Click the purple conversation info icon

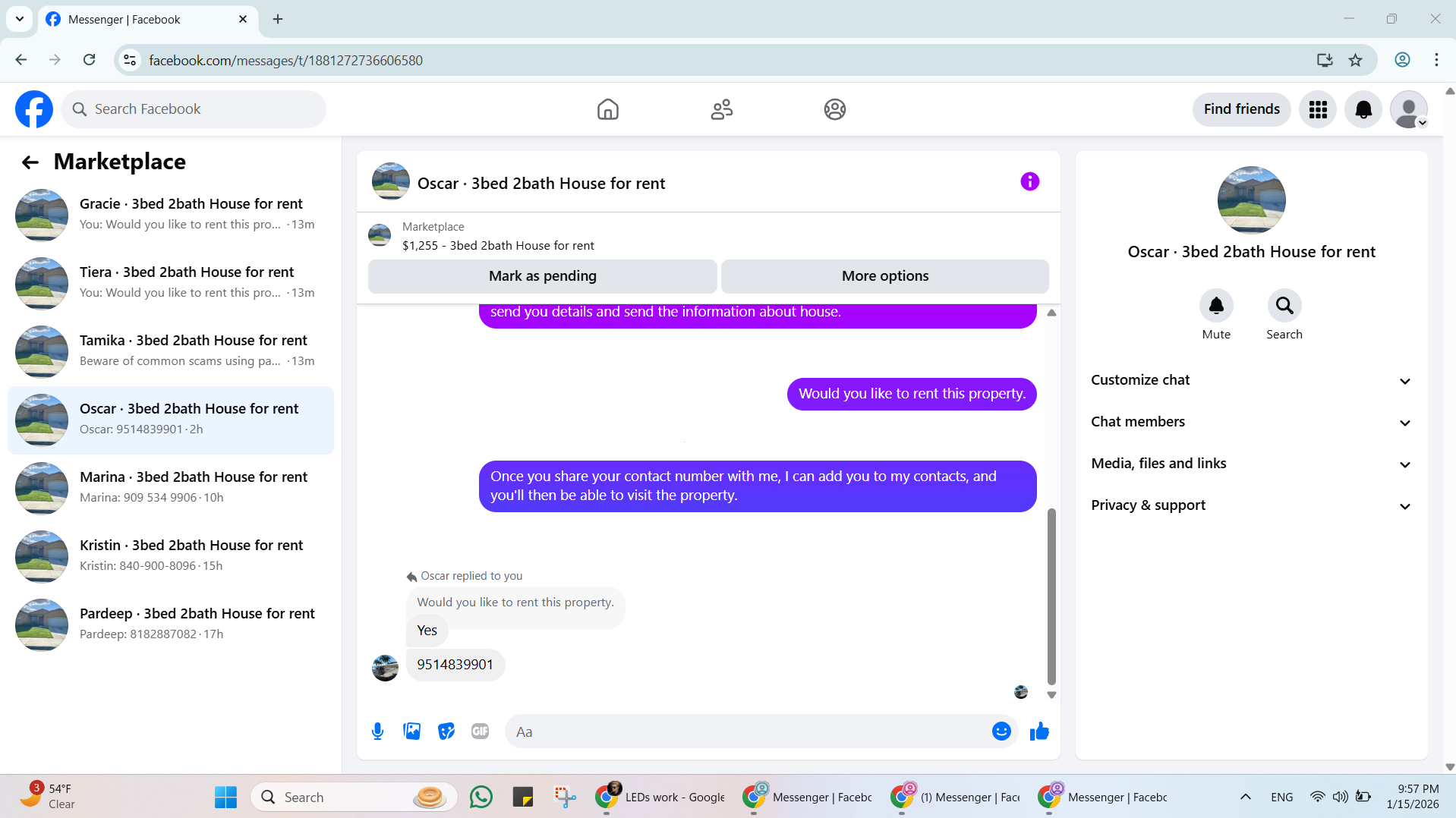tap(1029, 181)
